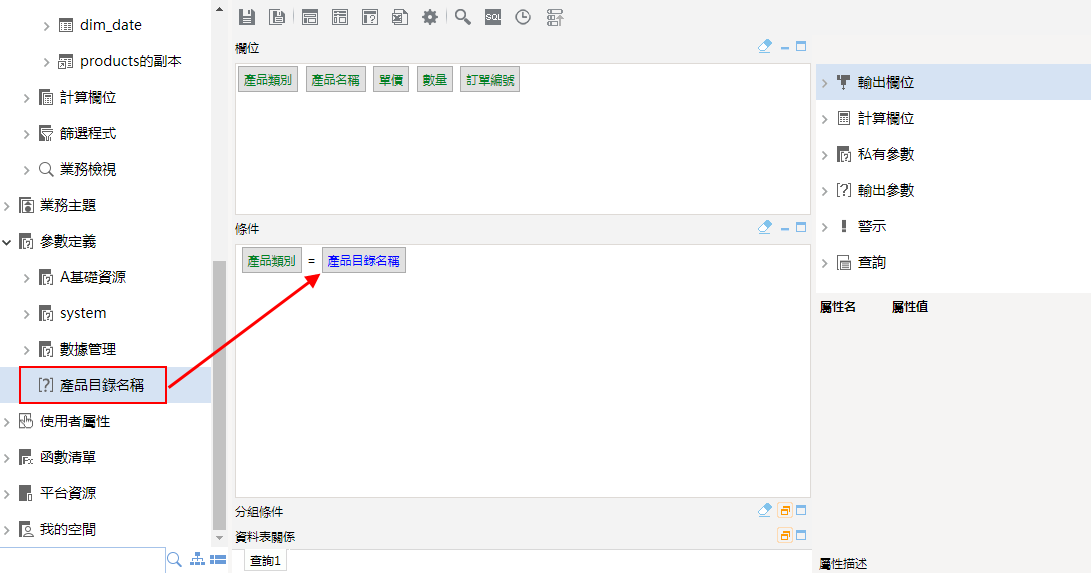Click the 產品類別 field in 欄位 area
Image resolution: width=1091 pixels, height=573 pixels.
[267, 80]
